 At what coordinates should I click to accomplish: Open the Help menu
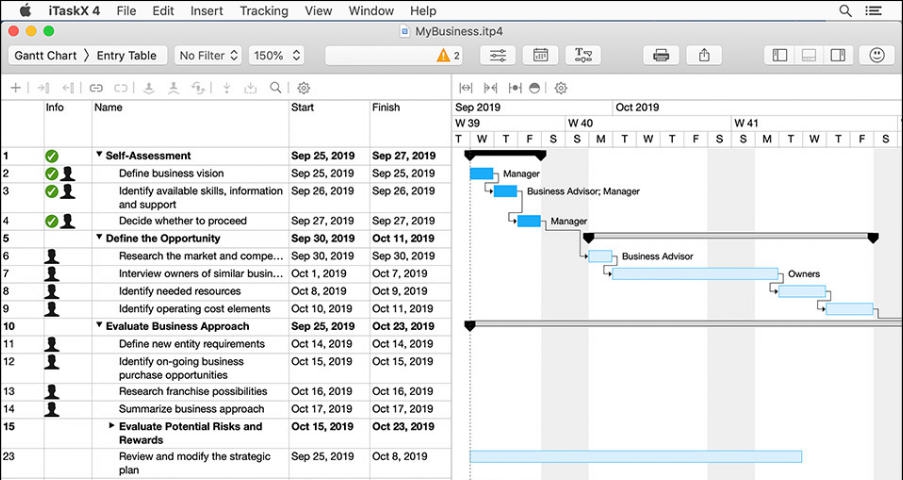pyautogui.click(x=423, y=10)
